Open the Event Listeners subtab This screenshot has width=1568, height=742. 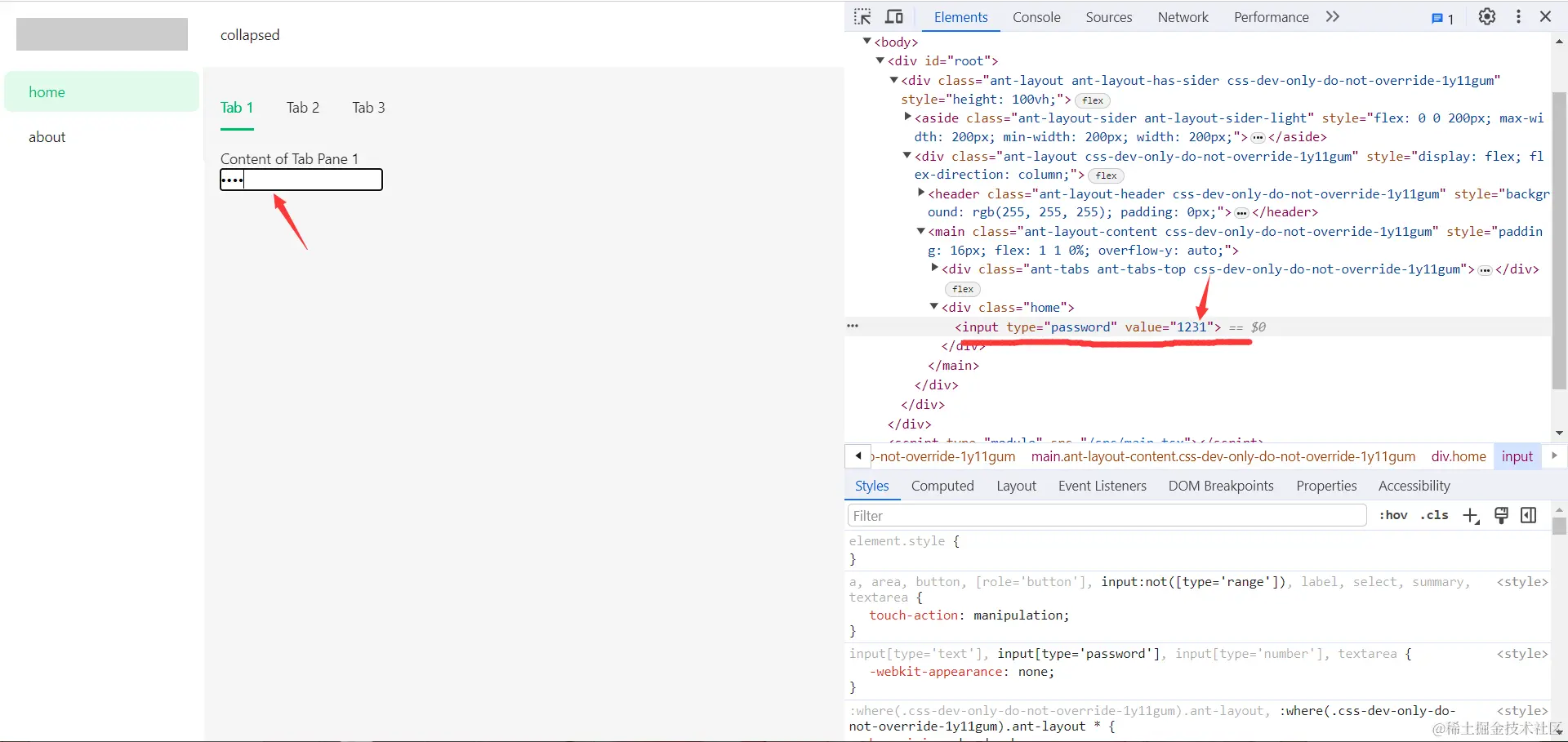tap(1102, 487)
